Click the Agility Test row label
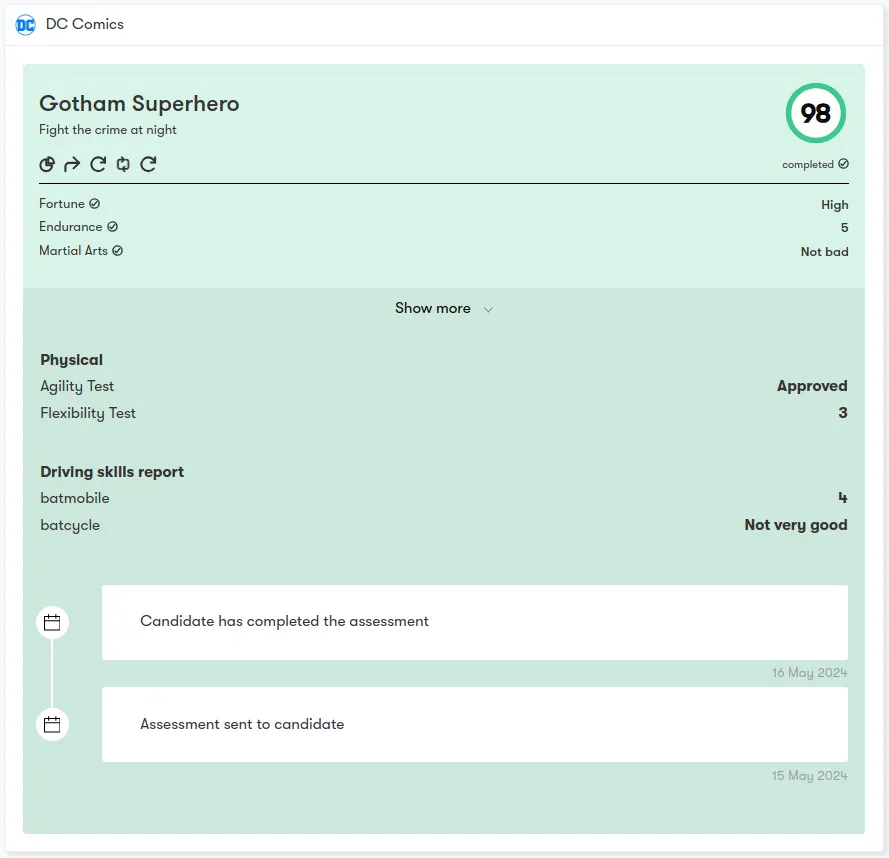 [x=77, y=386]
